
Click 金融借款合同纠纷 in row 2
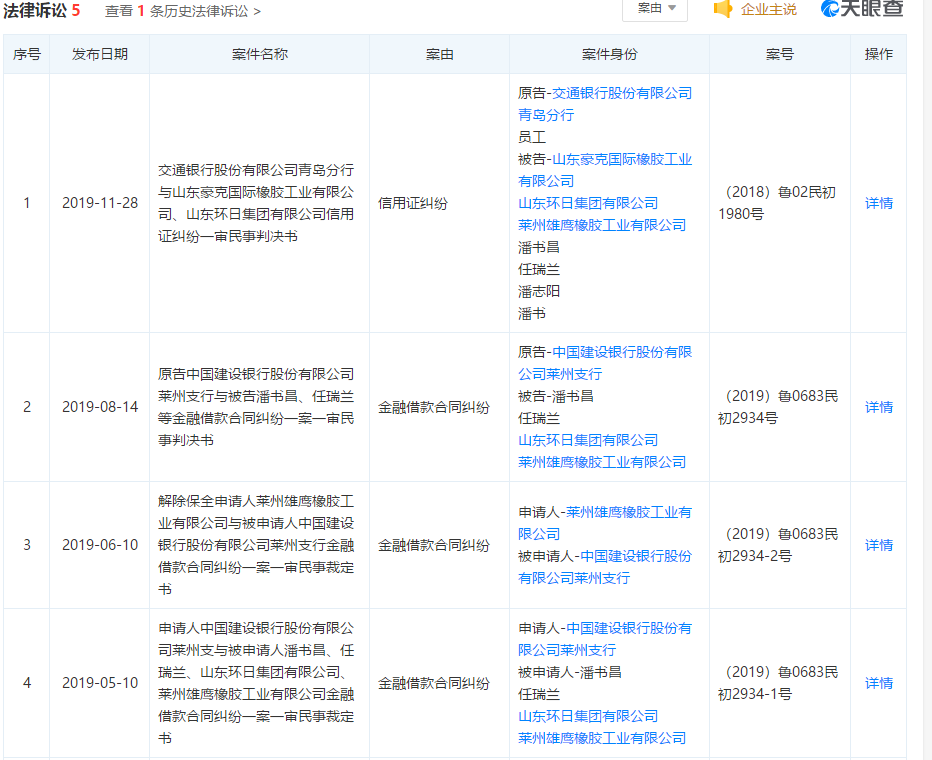(434, 407)
